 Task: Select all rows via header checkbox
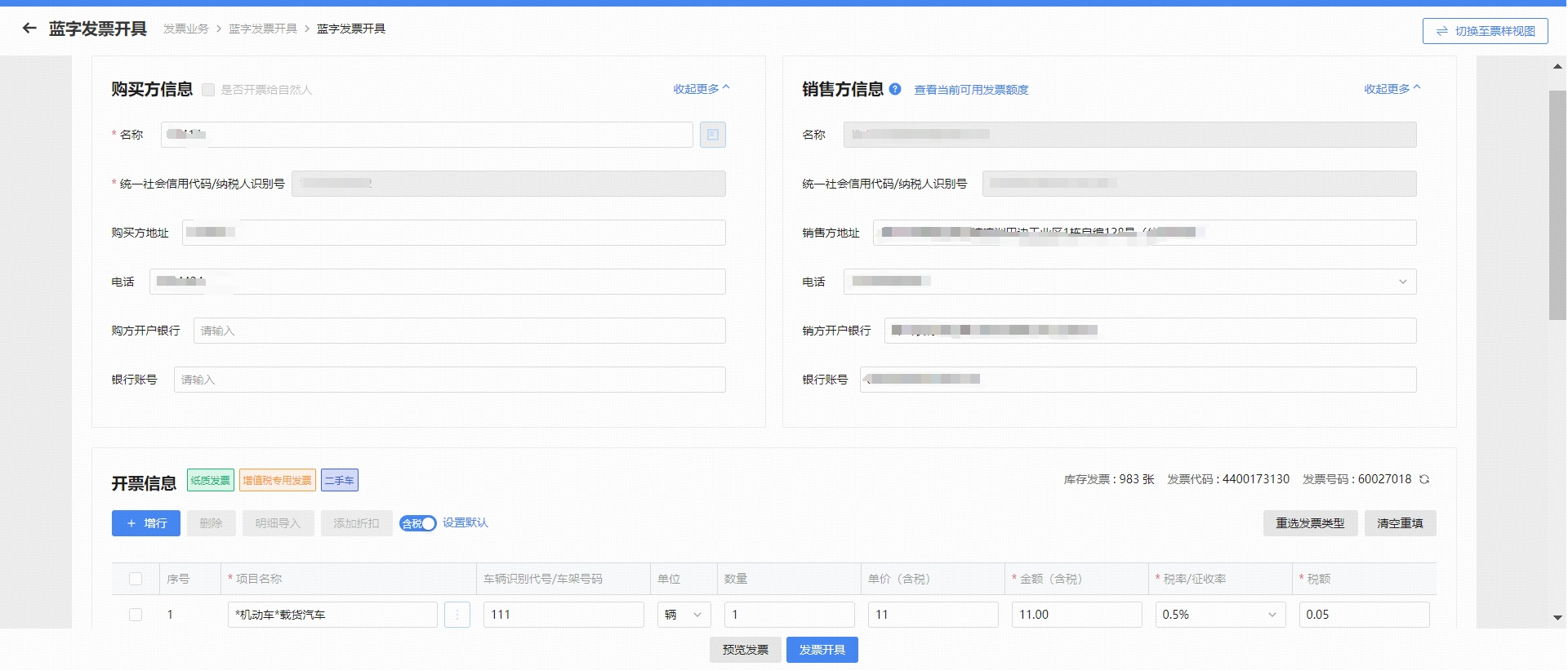coord(136,579)
